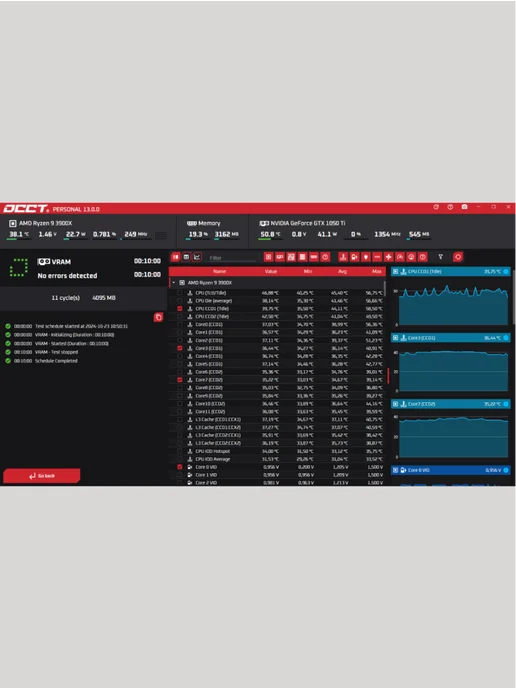This screenshot has height=688, width=516.
Task: Toggle the usage gauge filter icon
Action: click(x=400, y=257)
